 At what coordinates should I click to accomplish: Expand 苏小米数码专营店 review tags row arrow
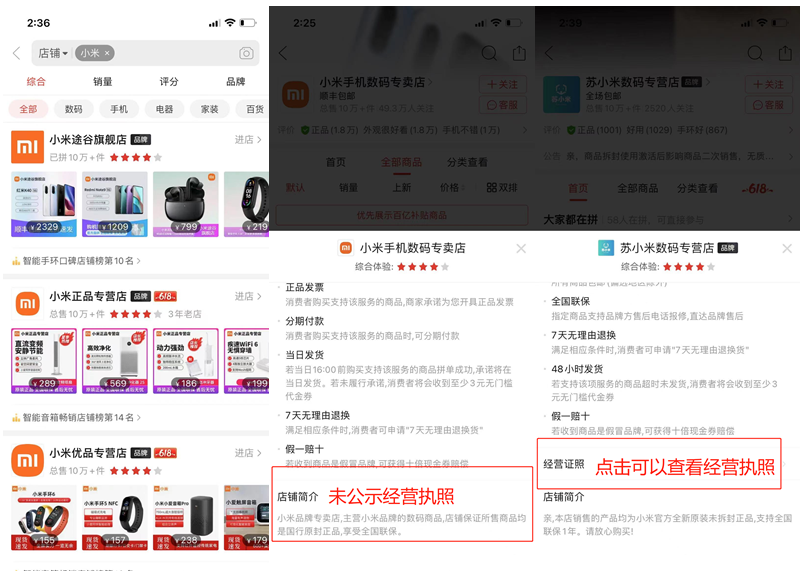(x=790, y=130)
